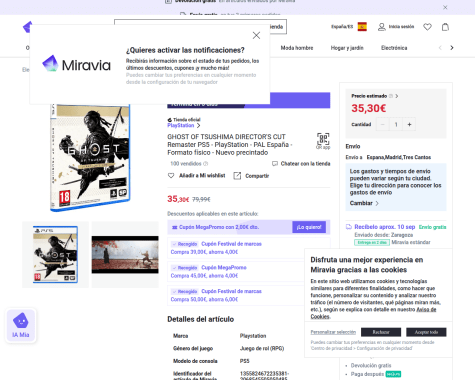
Task: Click the info icon beside Precio estimado
Action: [391, 96]
